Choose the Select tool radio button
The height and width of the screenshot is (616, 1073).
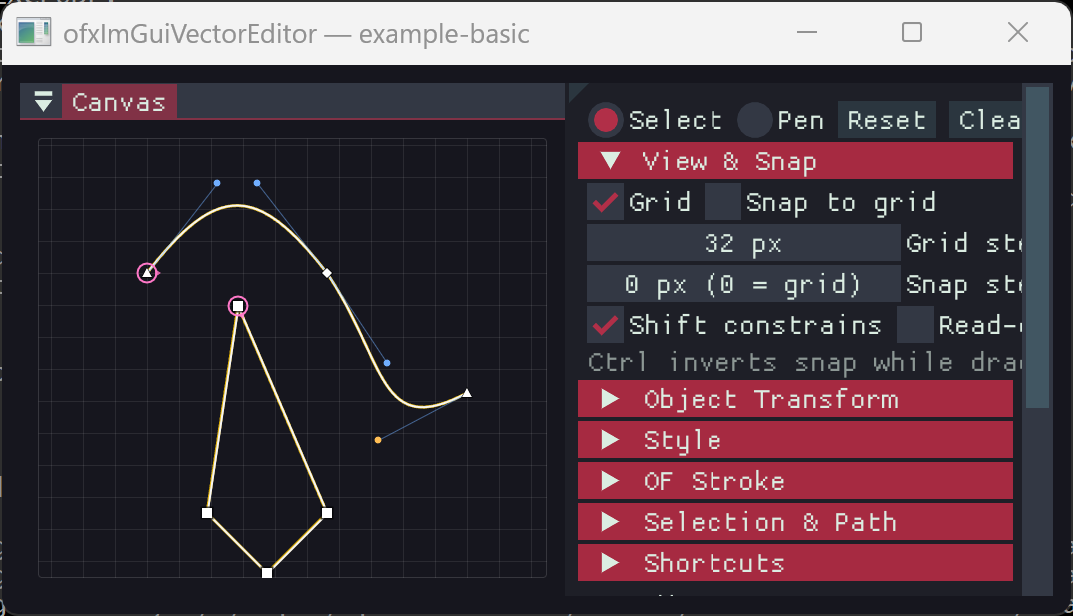pos(605,120)
